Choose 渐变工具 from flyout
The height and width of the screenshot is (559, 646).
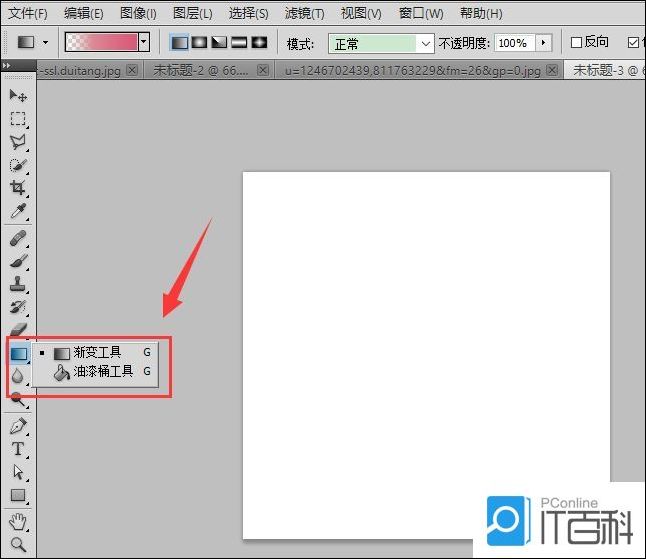click(95, 353)
